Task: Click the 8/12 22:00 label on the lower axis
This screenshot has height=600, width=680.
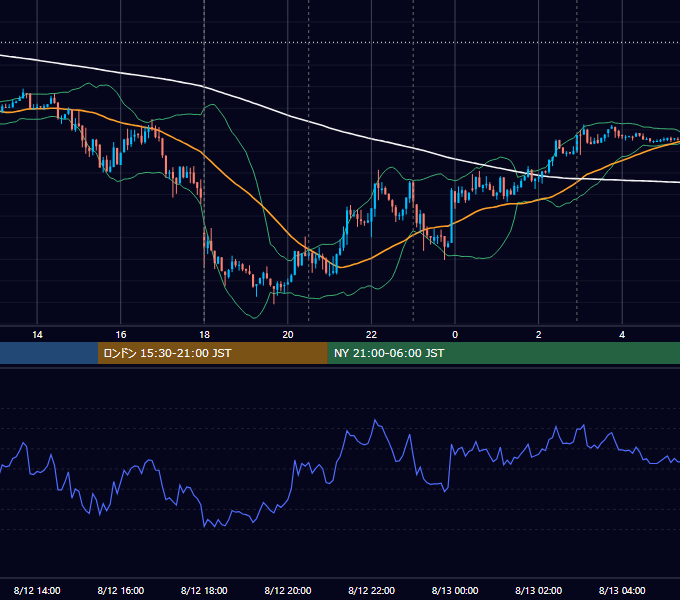Action: point(372,590)
